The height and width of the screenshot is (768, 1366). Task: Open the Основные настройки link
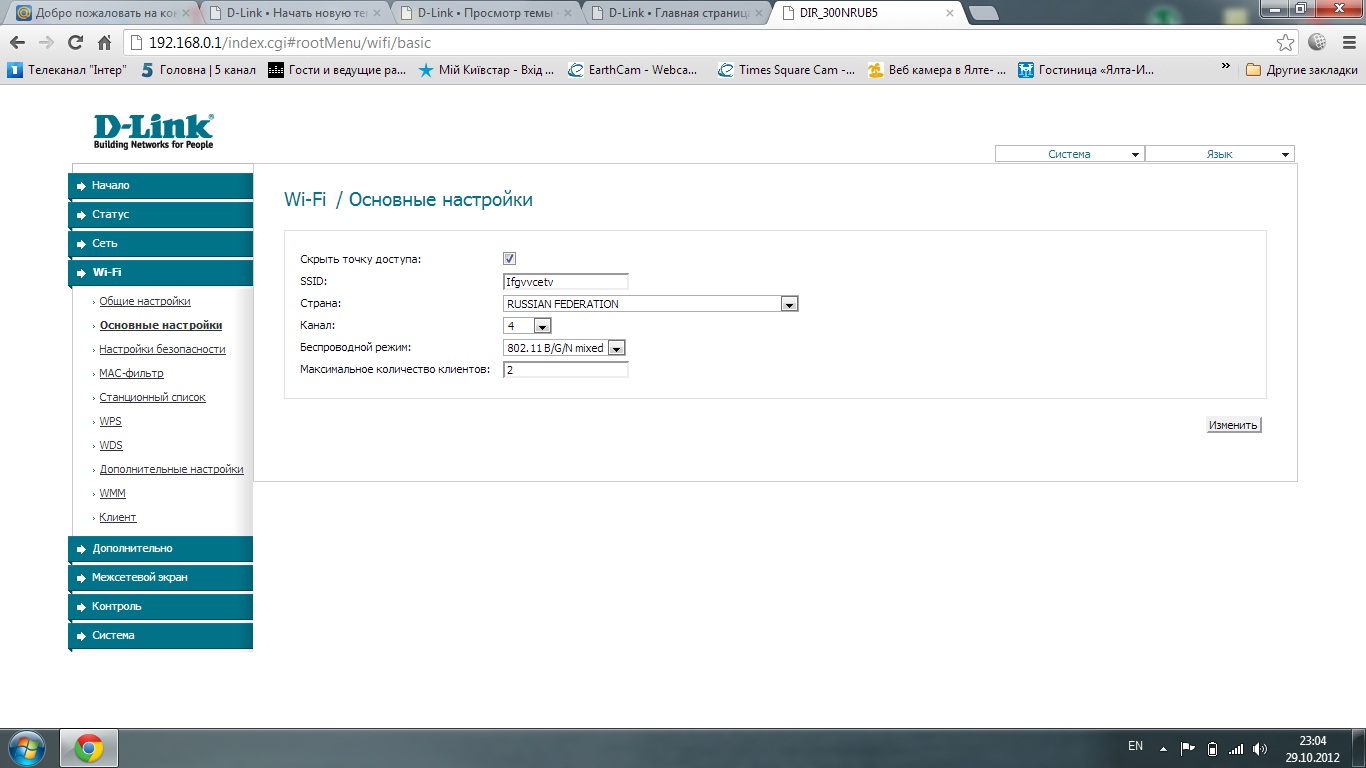pyautogui.click(x=161, y=325)
